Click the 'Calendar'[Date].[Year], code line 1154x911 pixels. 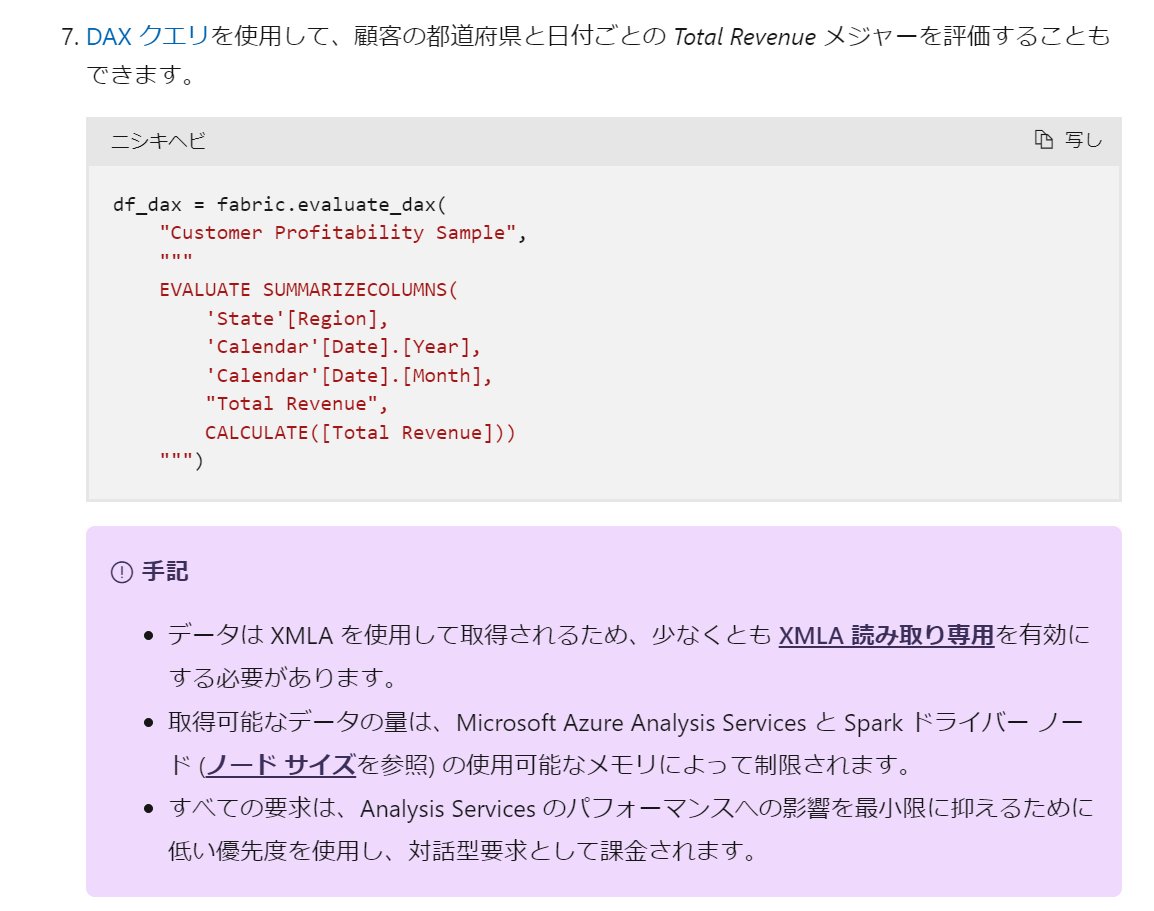(343, 347)
